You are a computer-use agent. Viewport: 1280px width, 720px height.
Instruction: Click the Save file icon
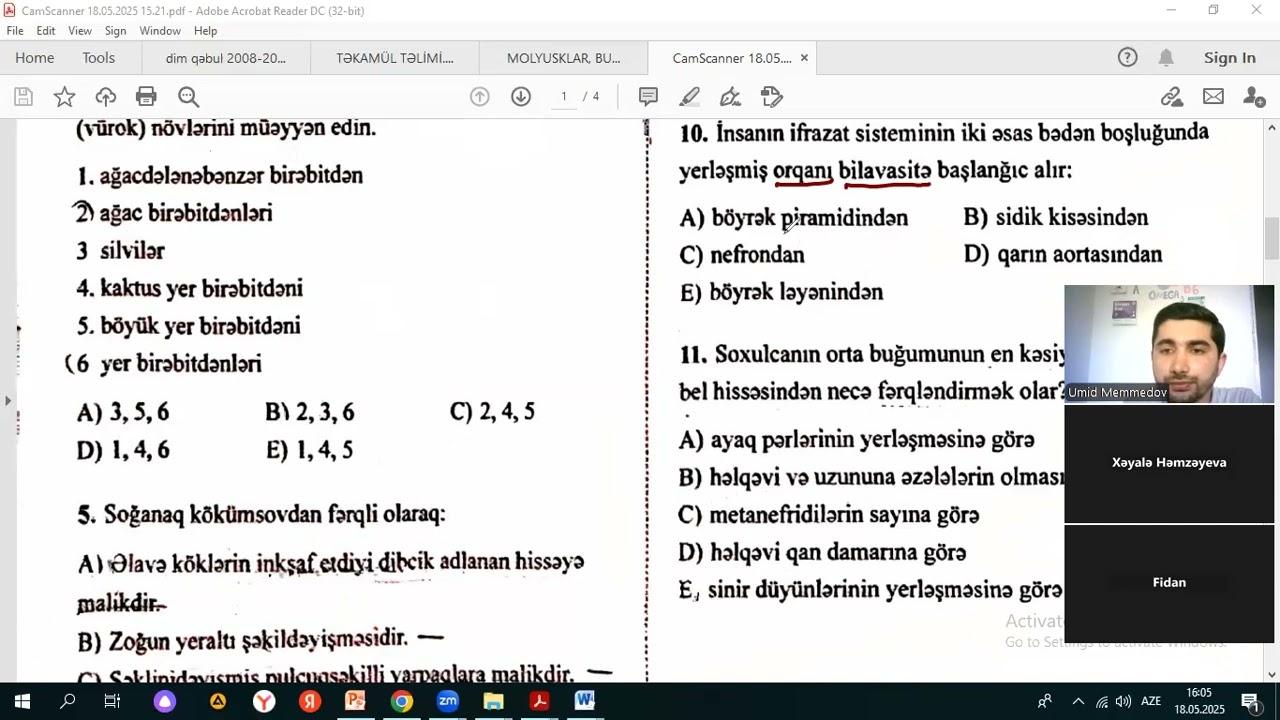point(23,97)
